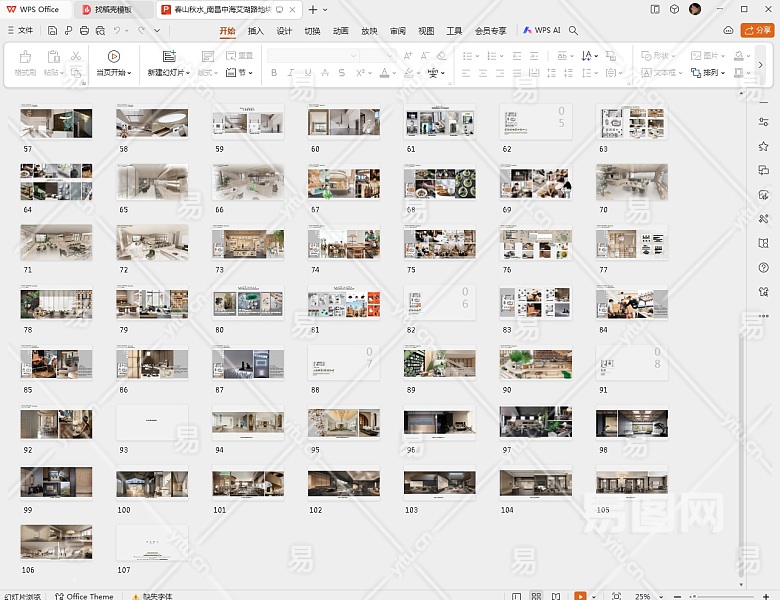Screen dimensions: 780x600
Task: Select slide thumbnail number 82
Action: [440, 303]
